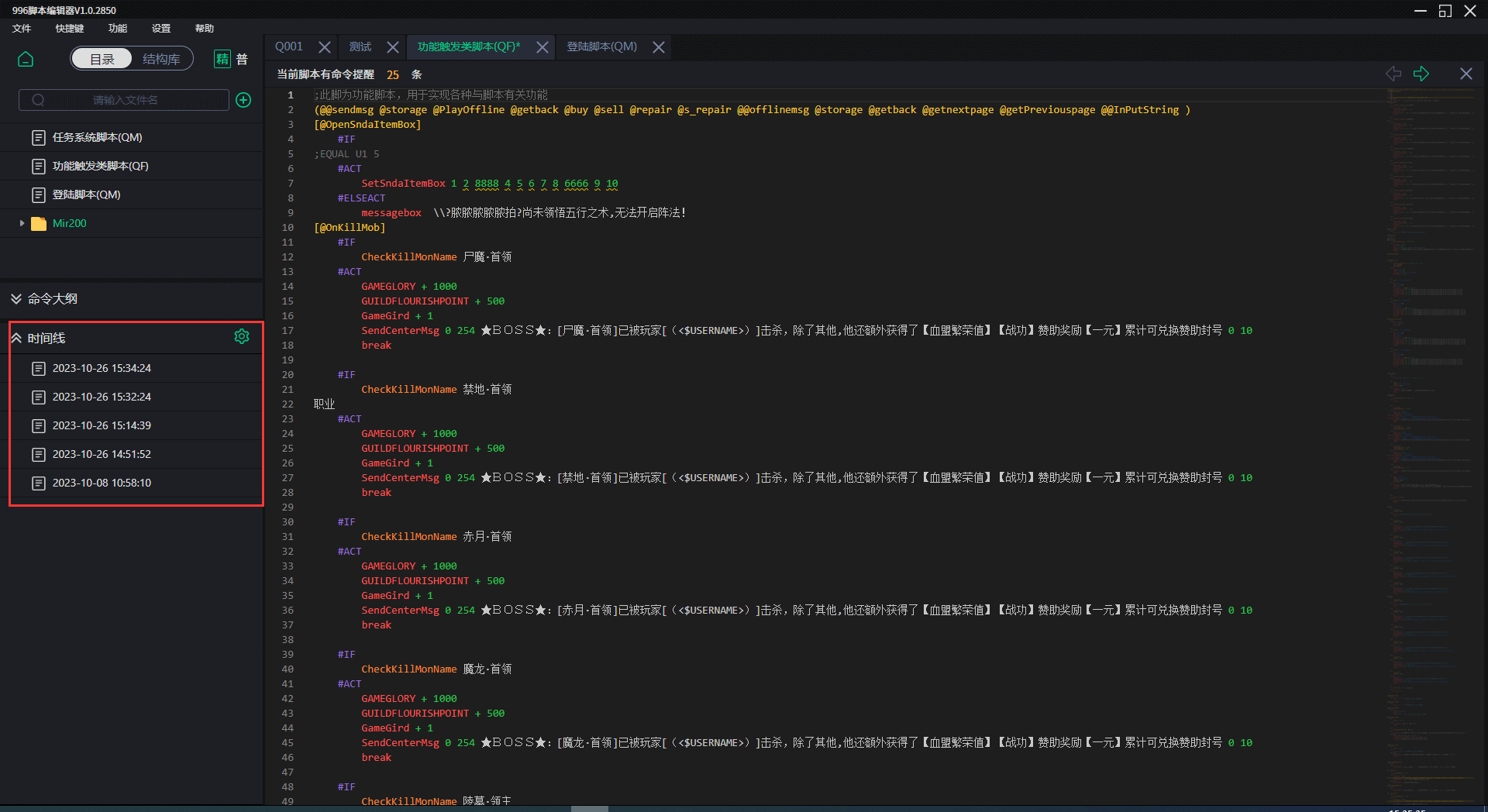Open the 文件 menu
The image size is (1488, 812).
tap(22, 29)
